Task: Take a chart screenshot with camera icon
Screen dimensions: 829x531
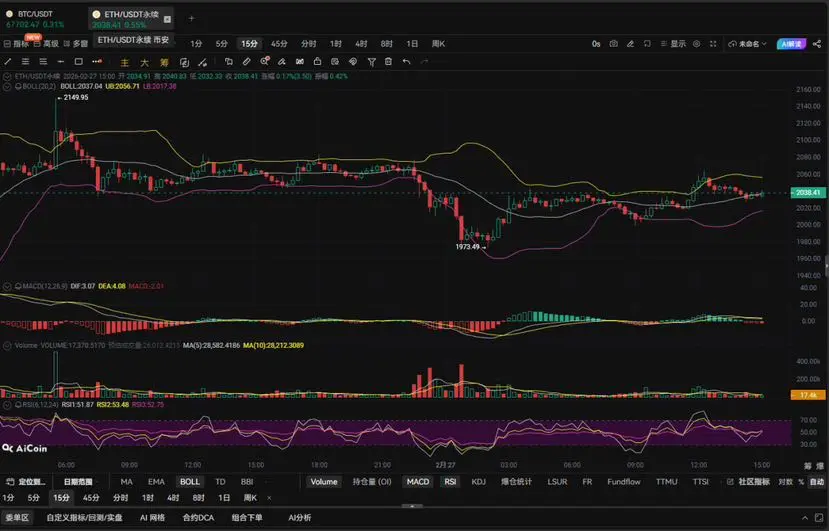Action: tap(613, 44)
